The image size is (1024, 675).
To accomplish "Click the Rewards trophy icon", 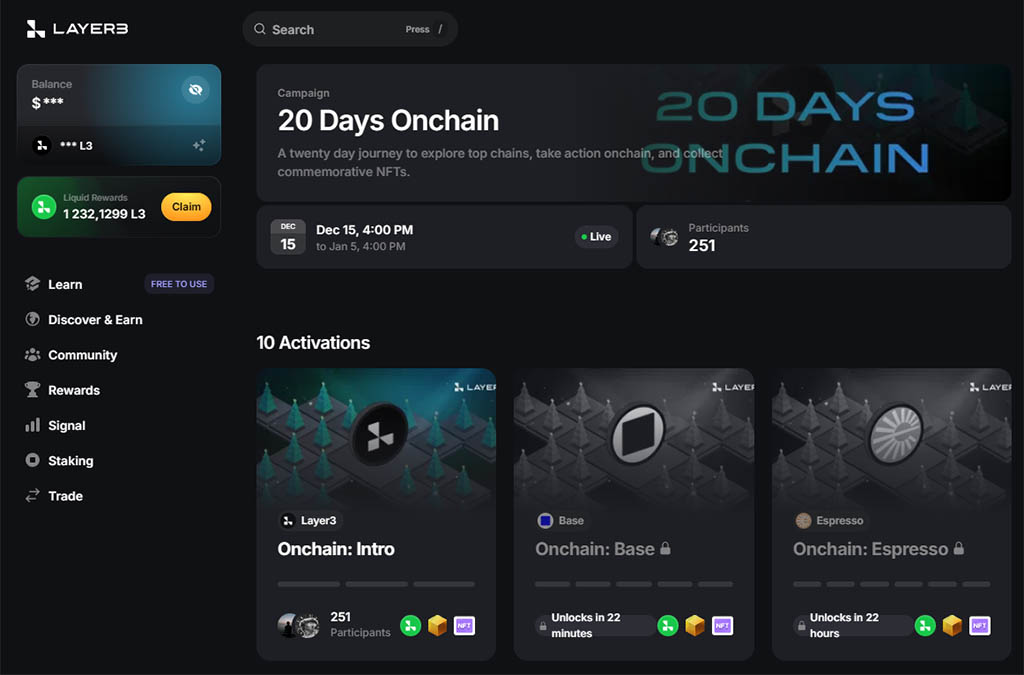I will point(32,390).
